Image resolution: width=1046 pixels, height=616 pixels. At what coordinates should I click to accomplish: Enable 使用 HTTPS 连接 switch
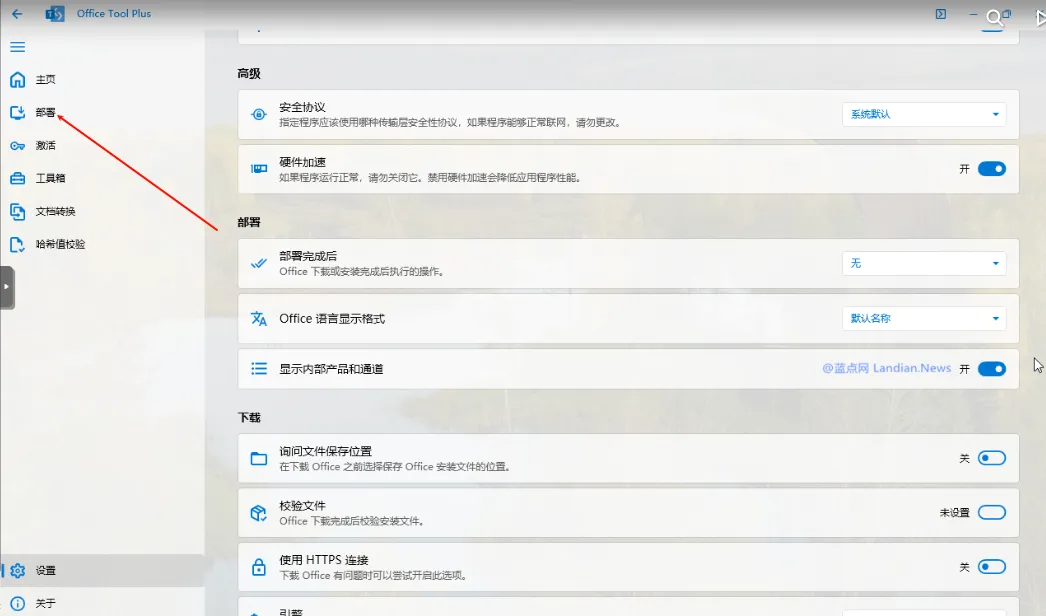pos(991,567)
